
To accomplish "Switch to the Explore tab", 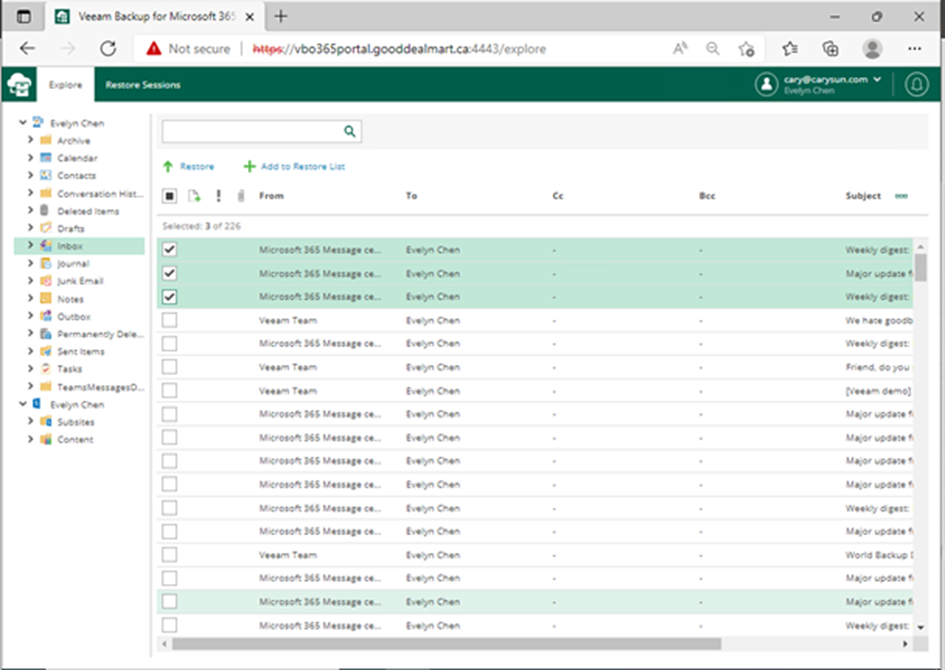I will click(66, 85).
